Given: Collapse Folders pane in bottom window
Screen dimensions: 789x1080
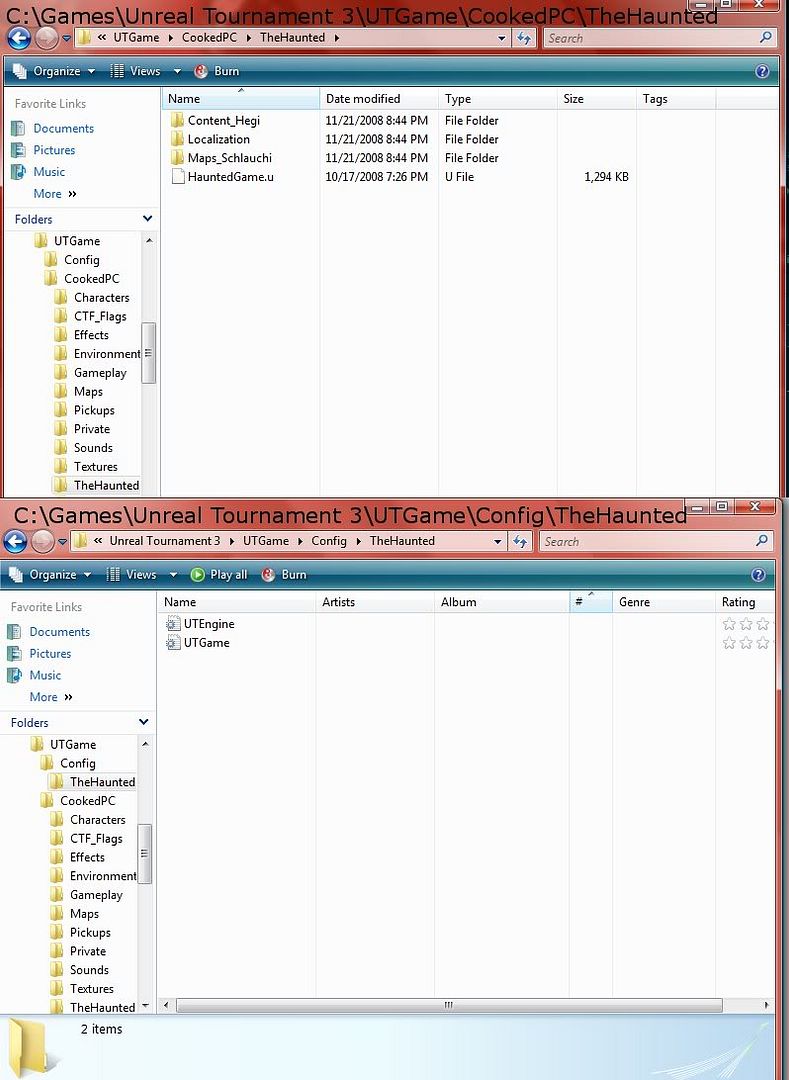Looking at the screenshot, I should [x=143, y=723].
